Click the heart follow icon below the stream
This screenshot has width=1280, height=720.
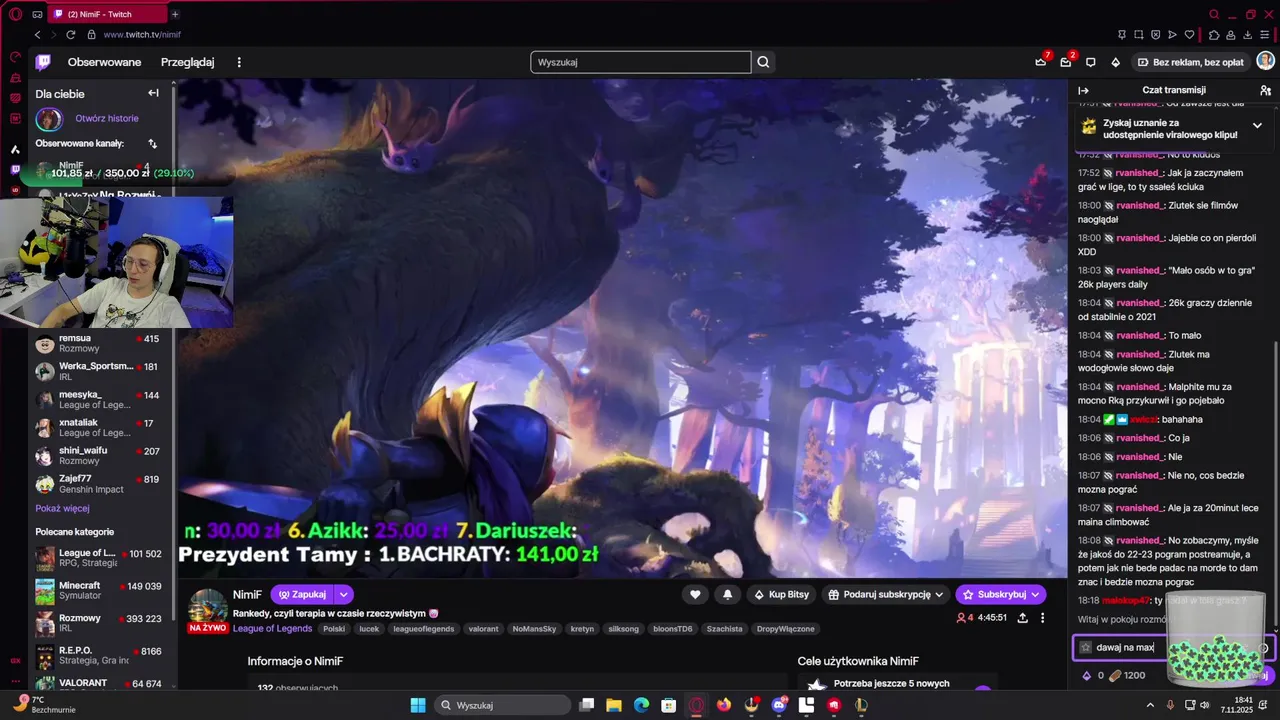pos(695,594)
